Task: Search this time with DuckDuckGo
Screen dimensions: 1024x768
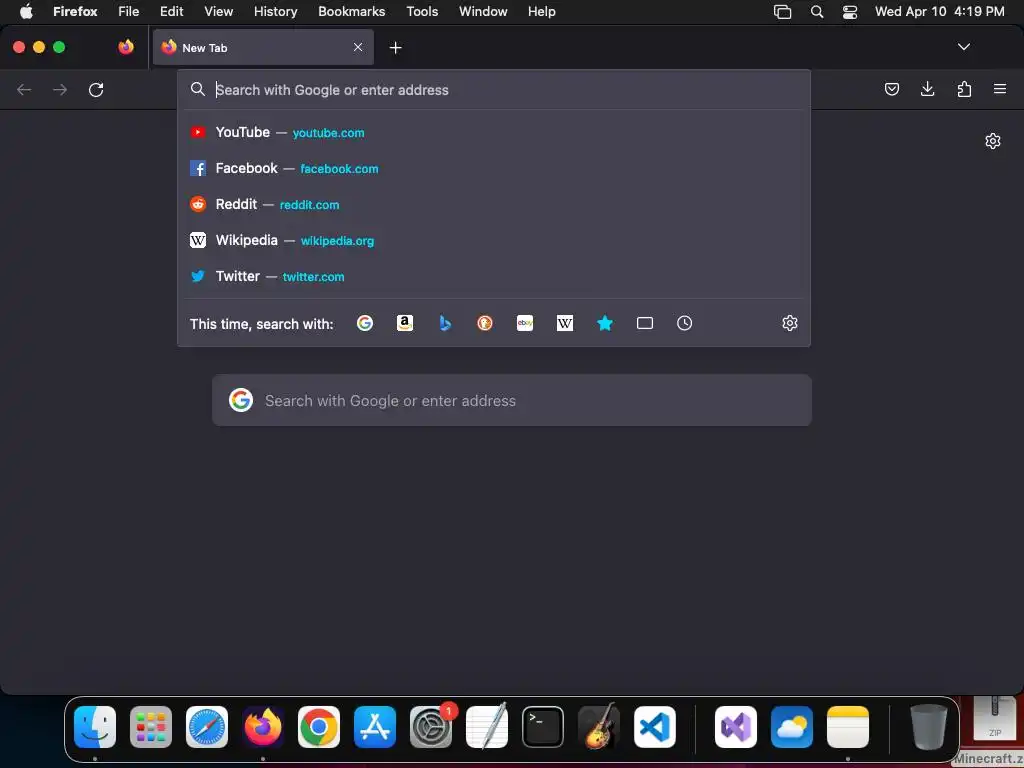Action: (485, 323)
